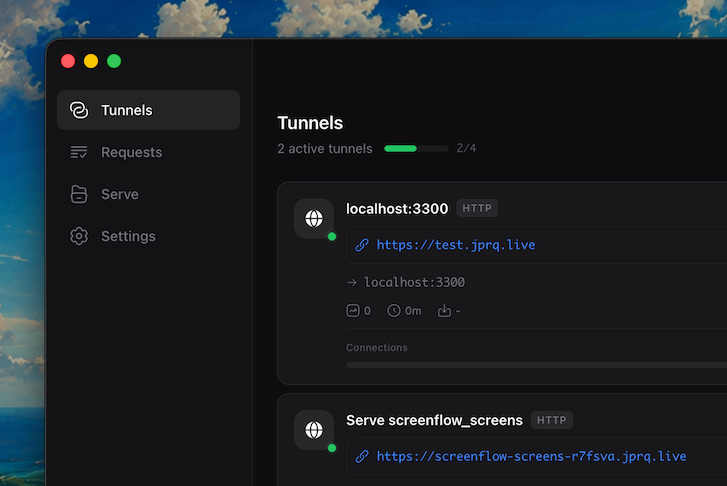Click the Serve folder icon
This screenshot has width=727, height=486.
[79, 194]
